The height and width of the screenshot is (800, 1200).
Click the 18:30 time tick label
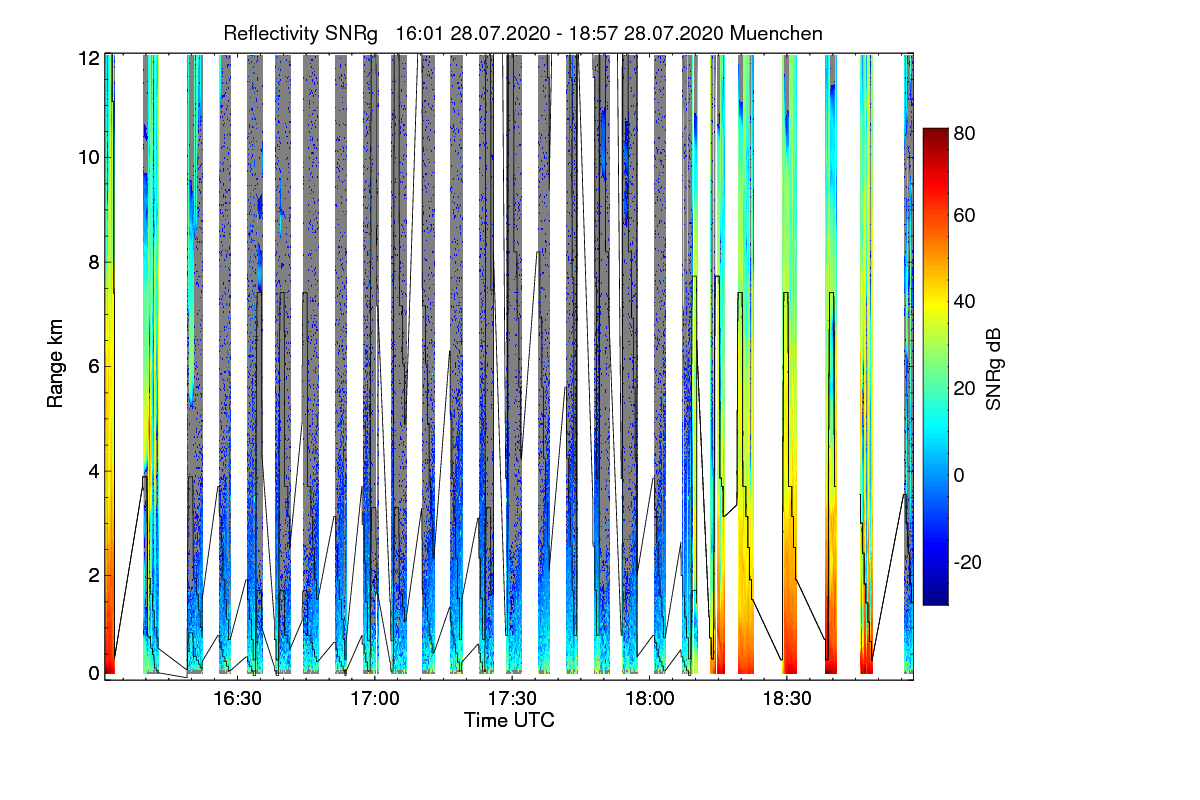click(786, 699)
